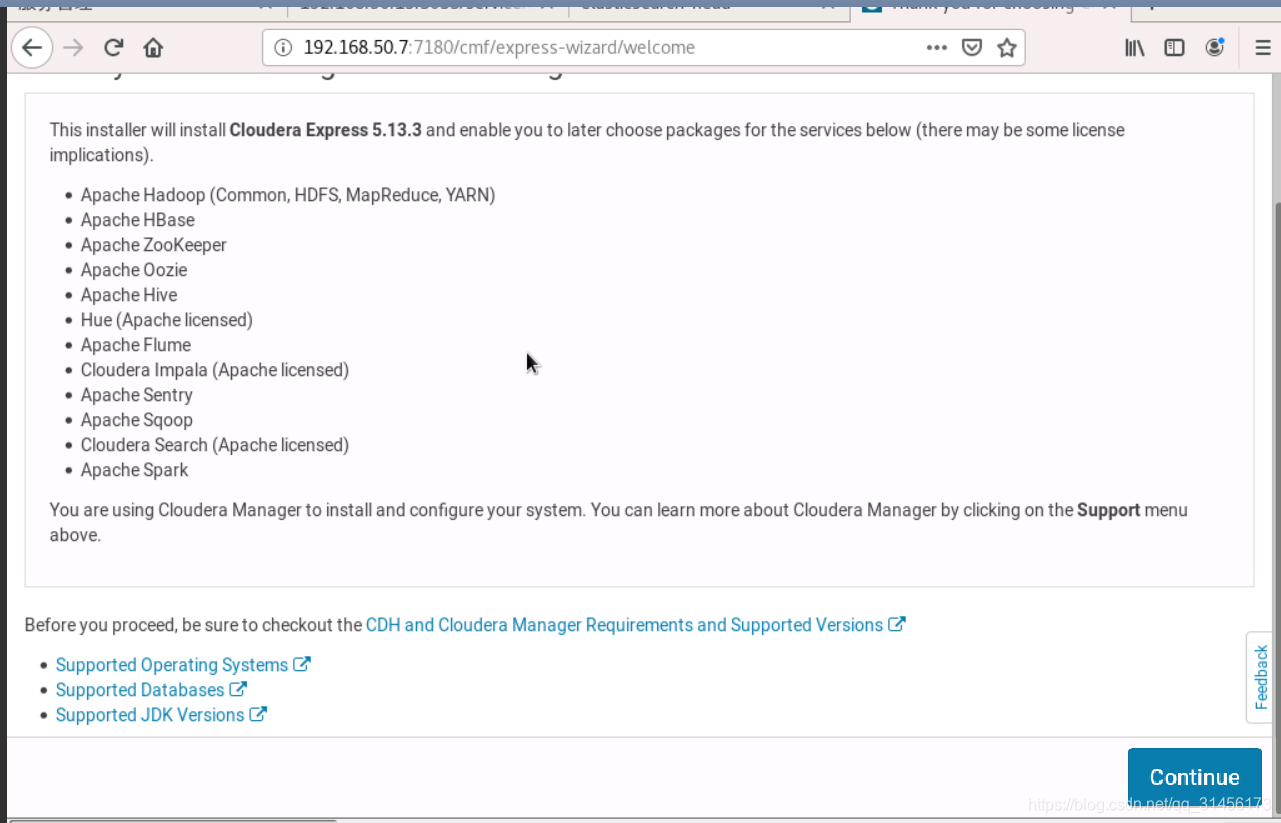This screenshot has height=823, width=1281.
Task: Reload the current page
Action: (x=114, y=47)
